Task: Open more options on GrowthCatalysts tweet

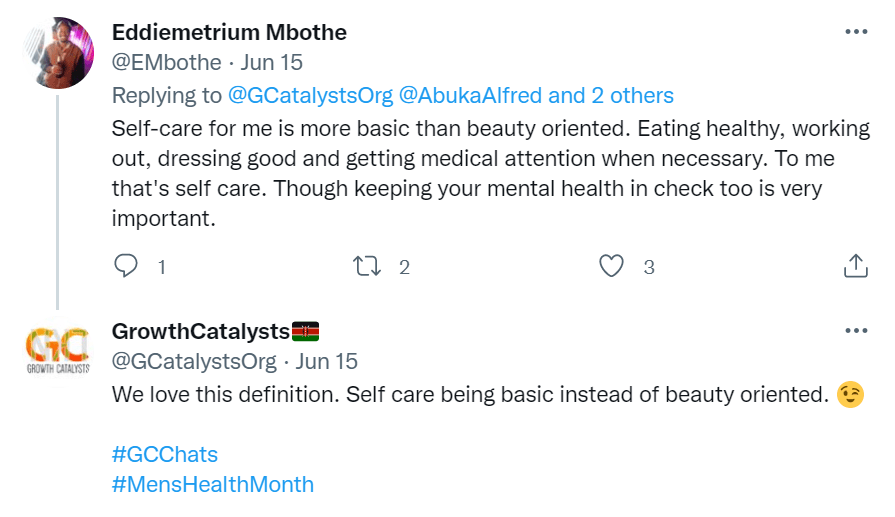Action: pyautogui.click(x=856, y=331)
